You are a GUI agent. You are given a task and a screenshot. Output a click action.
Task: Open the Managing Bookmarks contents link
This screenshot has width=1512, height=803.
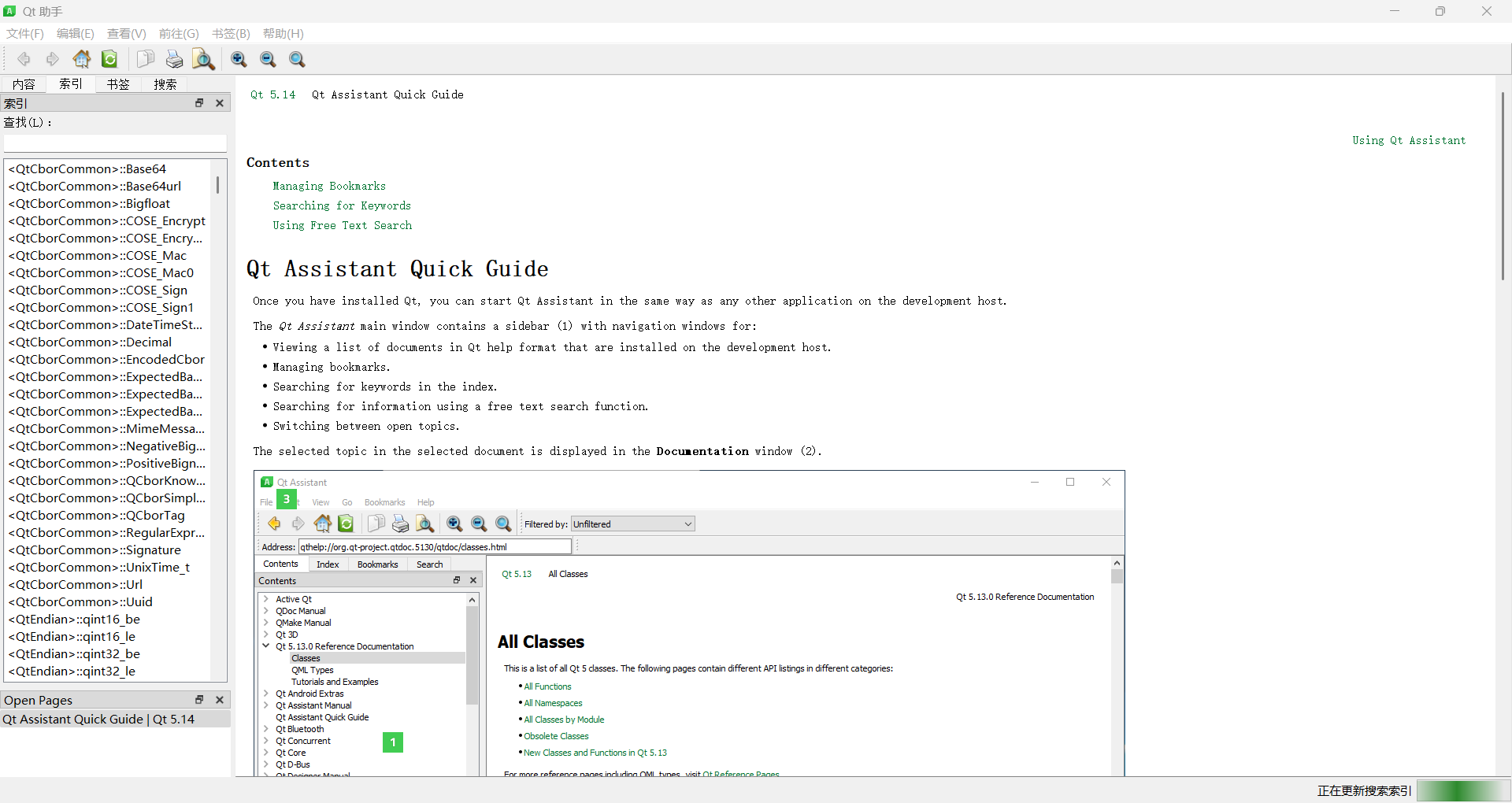coord(329,186)
